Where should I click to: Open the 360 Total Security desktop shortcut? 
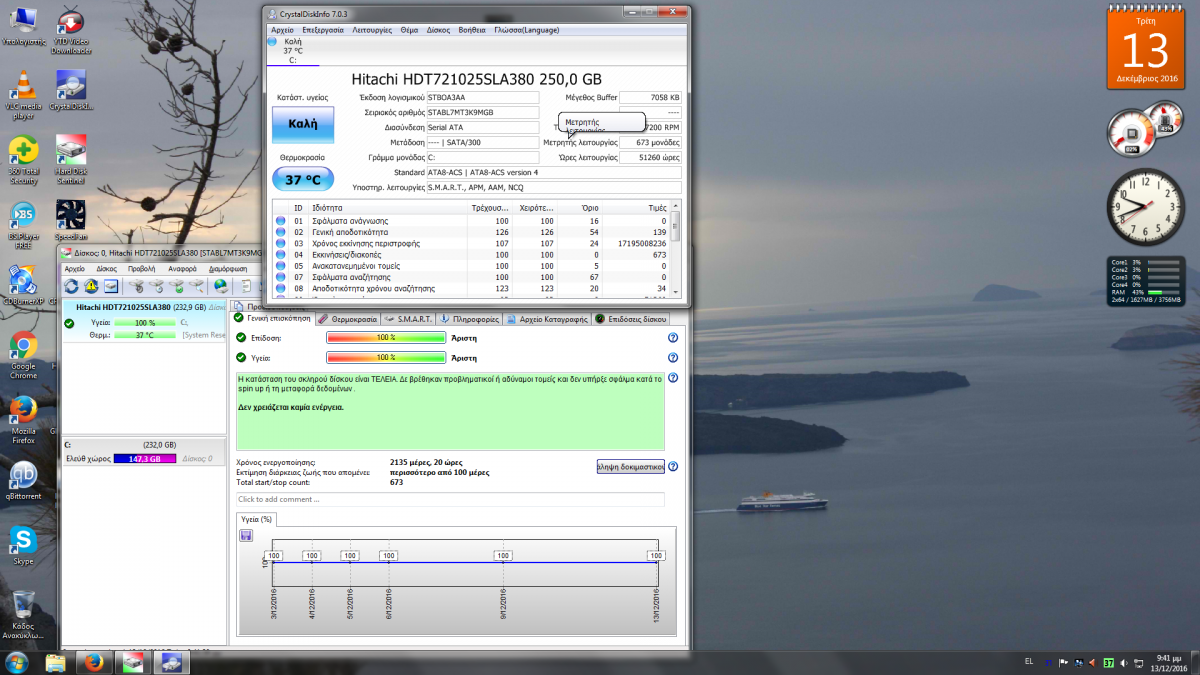23,160
